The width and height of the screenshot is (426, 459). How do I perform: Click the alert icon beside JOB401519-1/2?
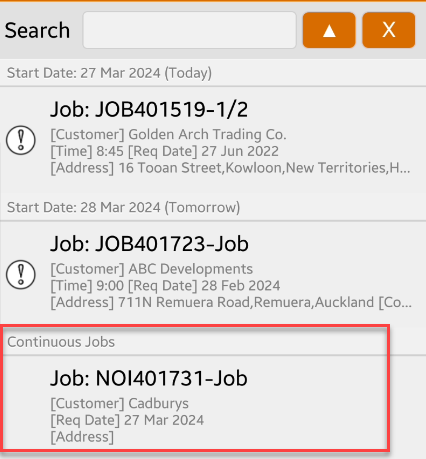pos(21,140)
